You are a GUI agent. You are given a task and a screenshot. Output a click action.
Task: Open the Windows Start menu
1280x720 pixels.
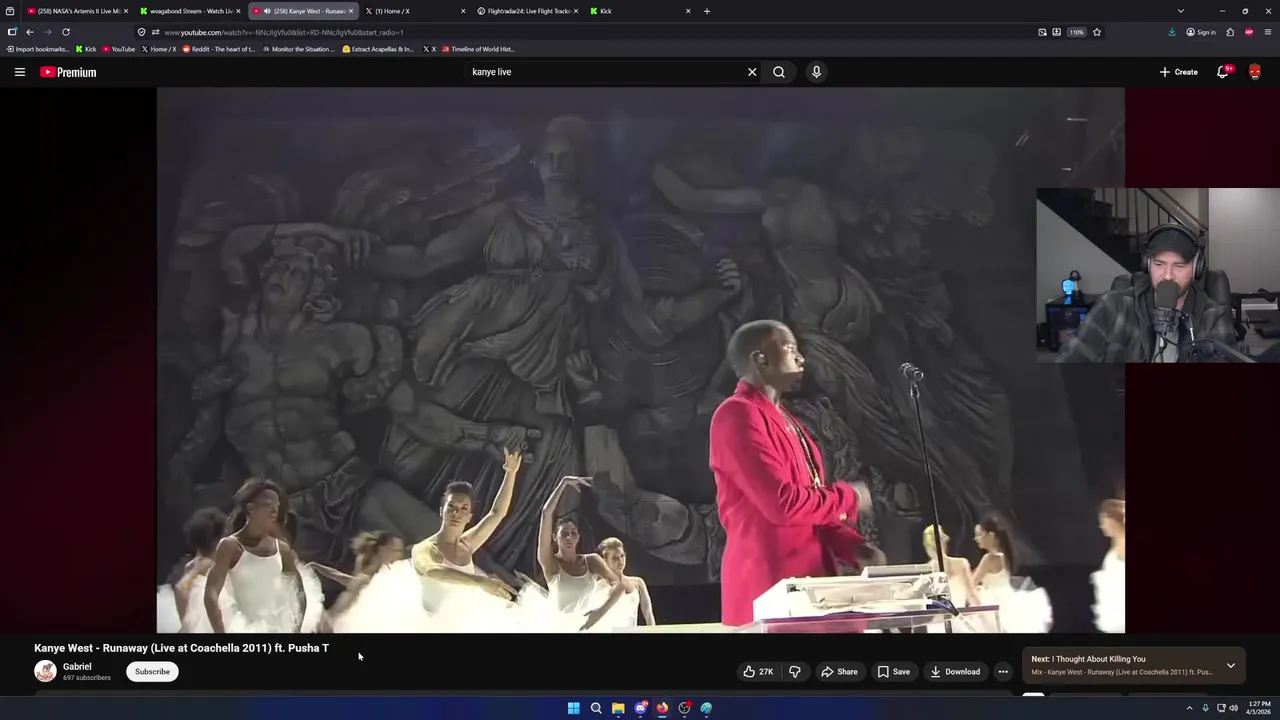pyautogui.click(x=574, y=708)
